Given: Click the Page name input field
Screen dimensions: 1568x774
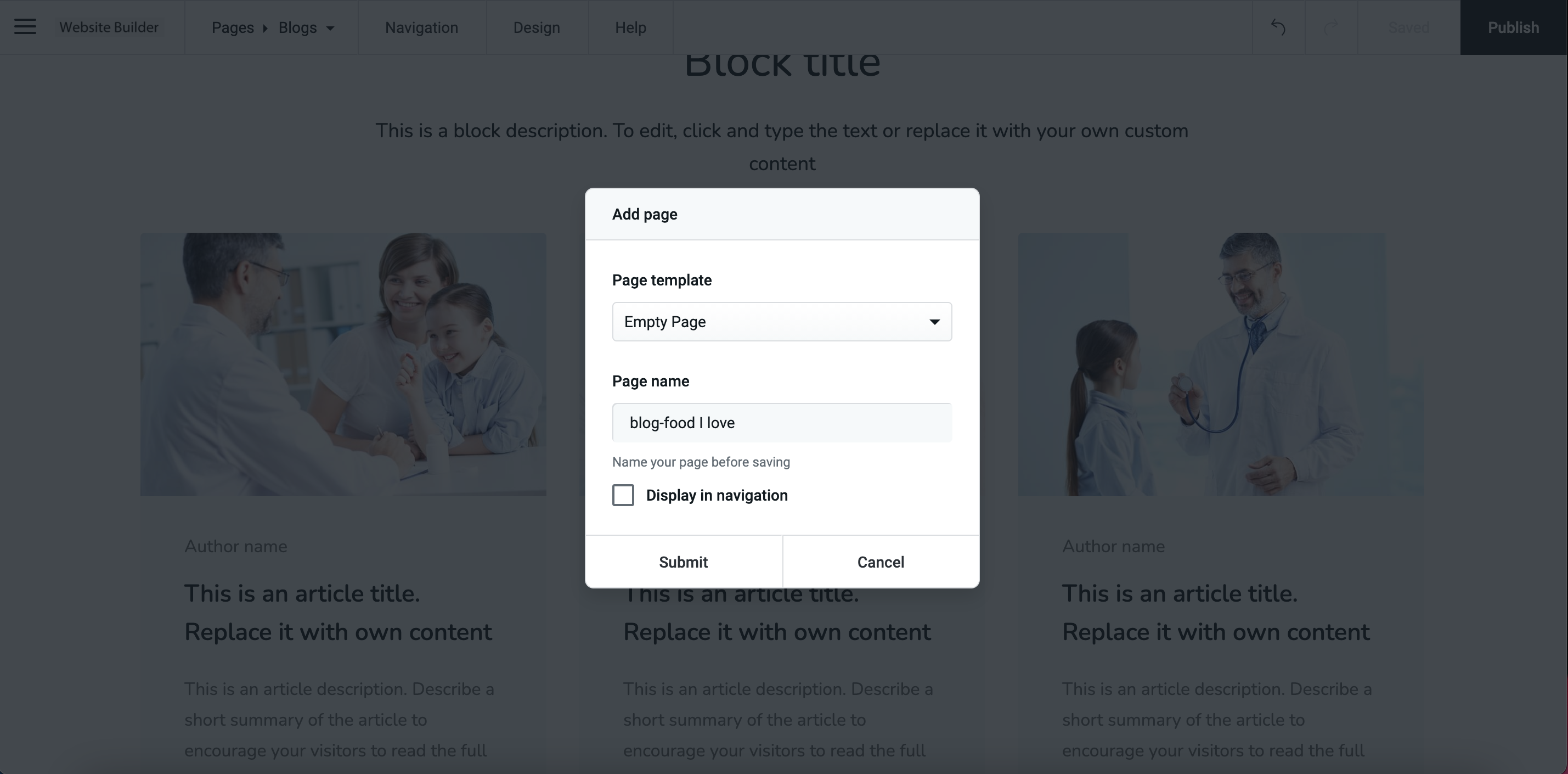Looking at the screenshot, I should (x=782, y=423).
